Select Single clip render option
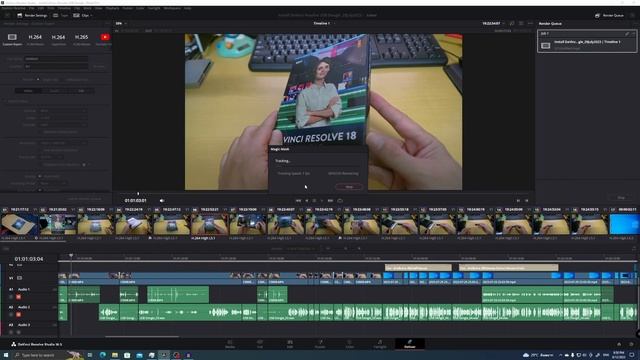640x360 pixels. (48, 80)
